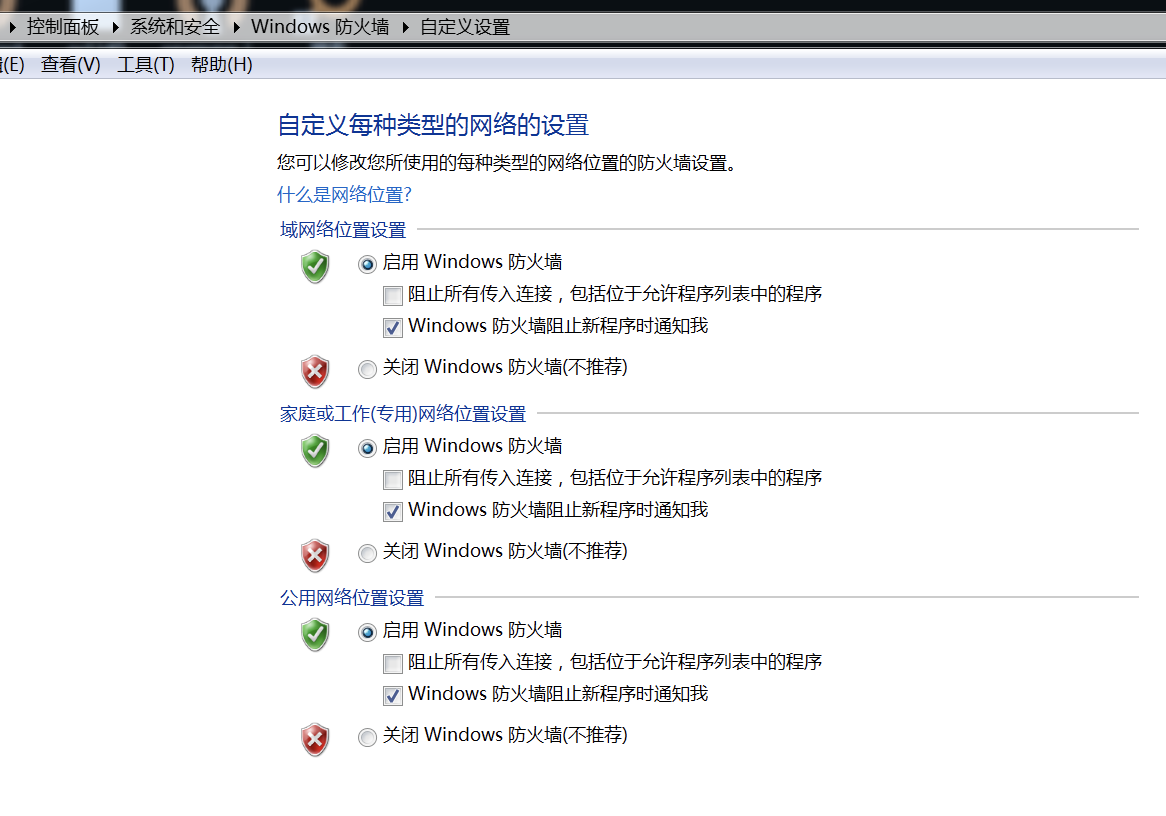
Task: Open the 工具(T) menu
Action: coord(146,65)
